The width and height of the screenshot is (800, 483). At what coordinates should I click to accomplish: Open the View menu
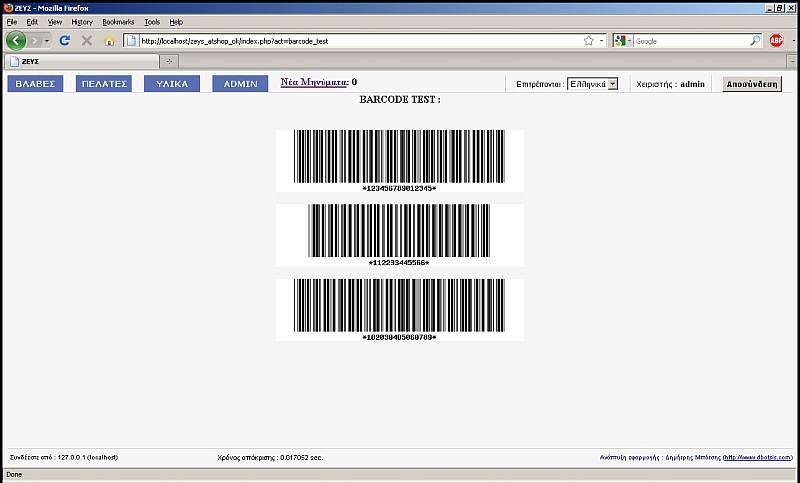click(55, 22)
